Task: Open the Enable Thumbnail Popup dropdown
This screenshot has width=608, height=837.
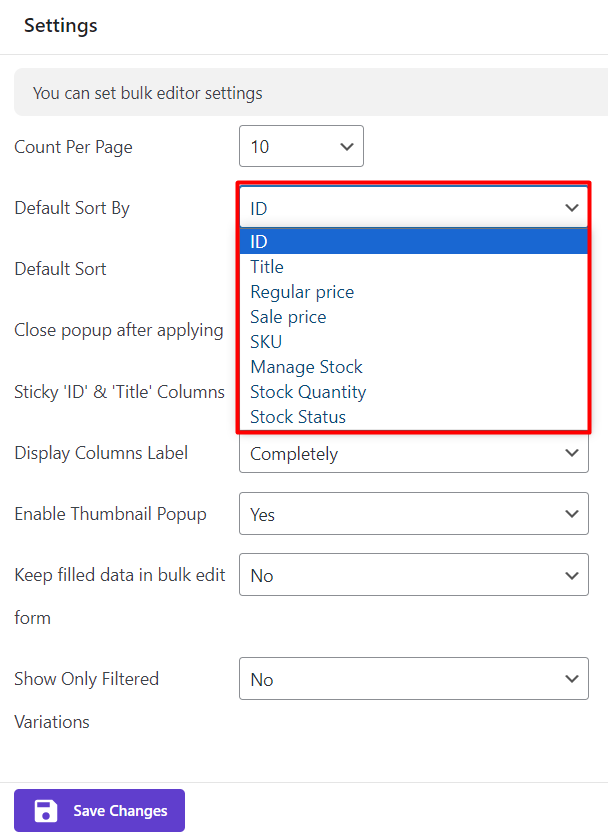Action: pyautogui.click(x=414, y=514)
